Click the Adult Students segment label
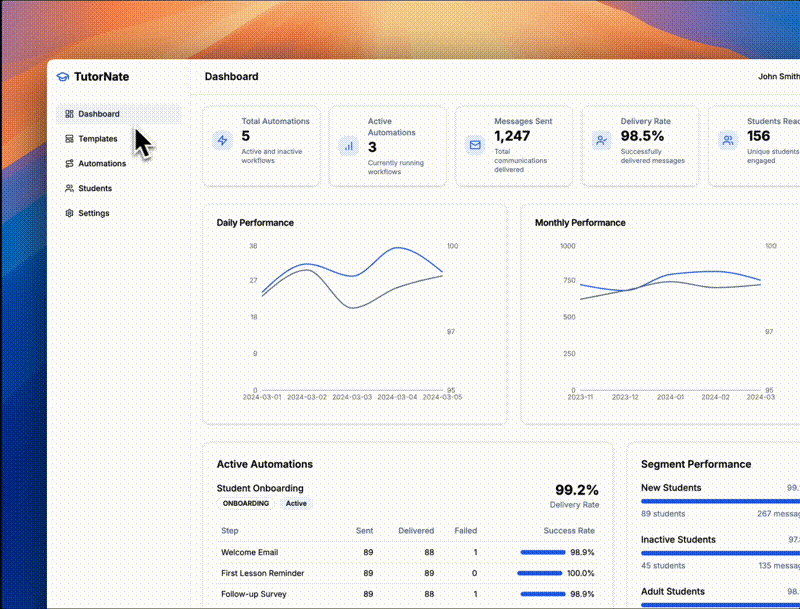The image size is (800, 609). (672, 592)
